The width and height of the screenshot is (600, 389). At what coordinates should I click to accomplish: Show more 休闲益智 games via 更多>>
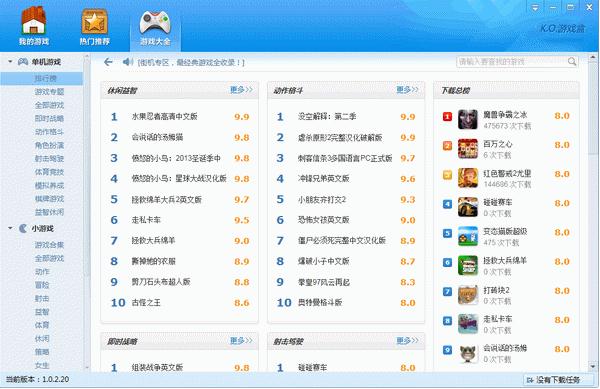pos(241,90)
